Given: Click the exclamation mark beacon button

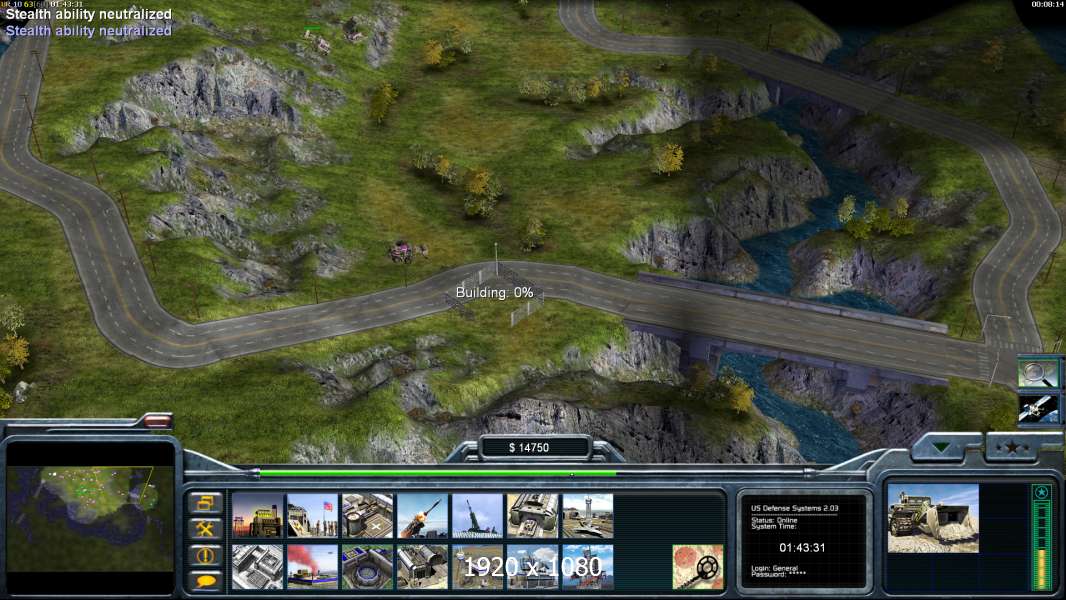Looking at the screenshot, I should click(x=205, y=555).
